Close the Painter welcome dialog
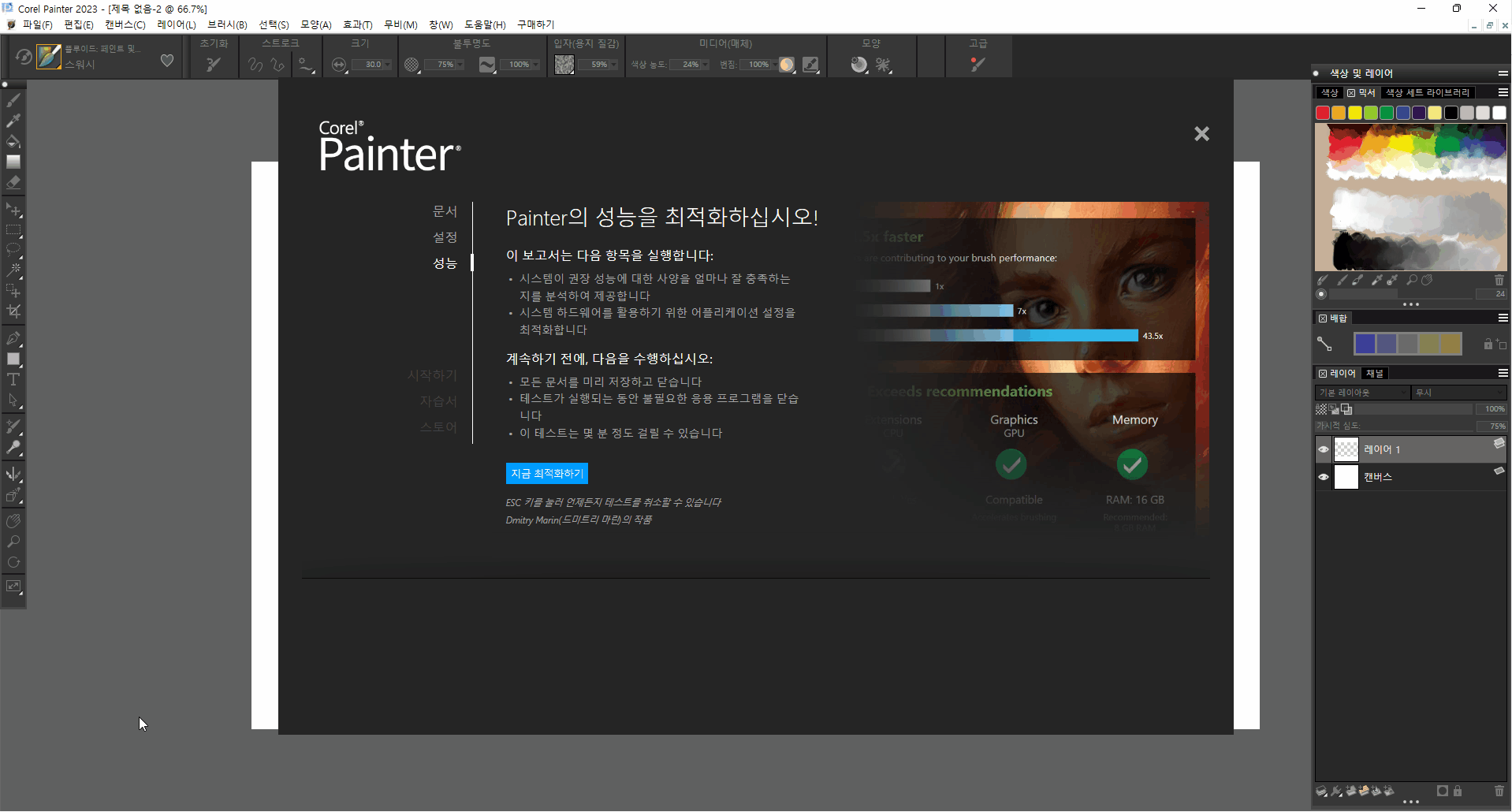Image resolution: width=1512 pixels, height=812 pixels. pos(1201,134)
